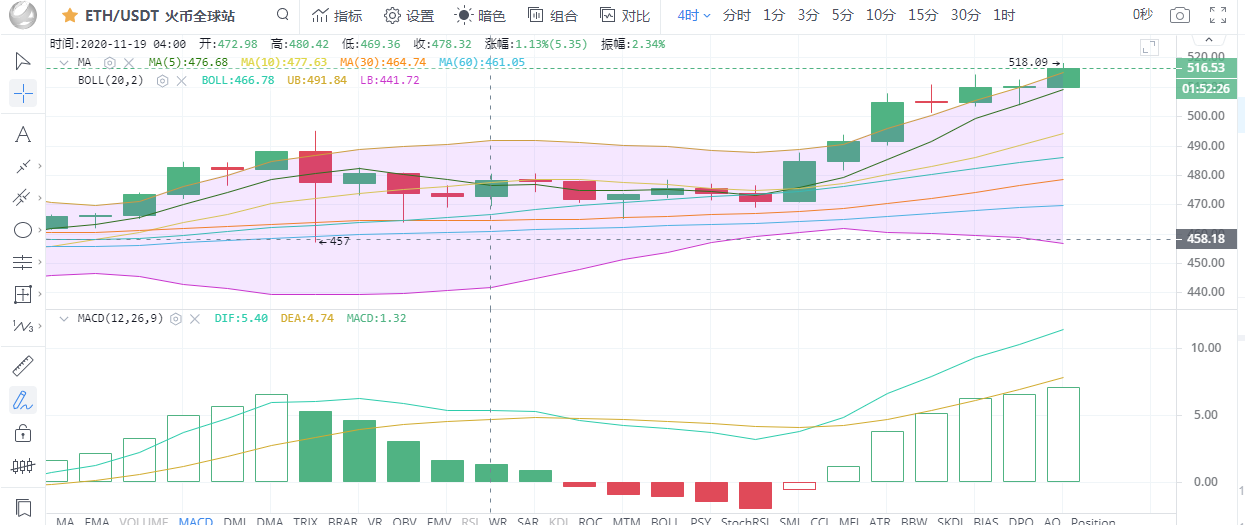Remove the MACD indicator
The width and height of the screenshot is (1245, 525).
[x=194, y=318]
